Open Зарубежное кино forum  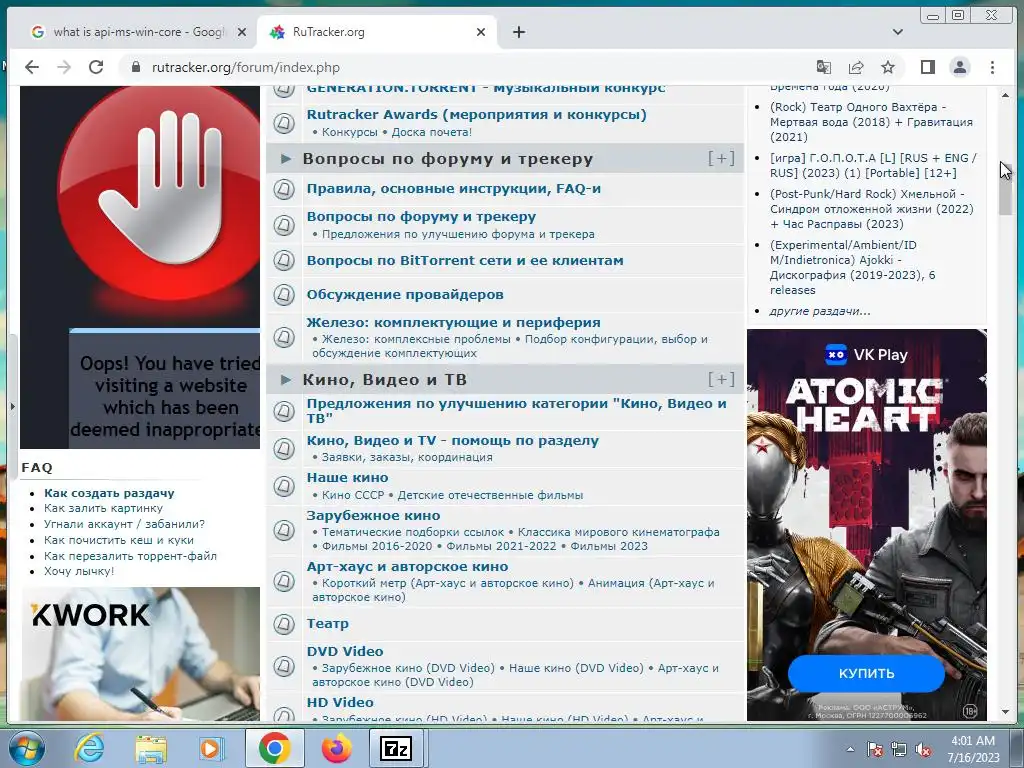click(x=374, y=515)
